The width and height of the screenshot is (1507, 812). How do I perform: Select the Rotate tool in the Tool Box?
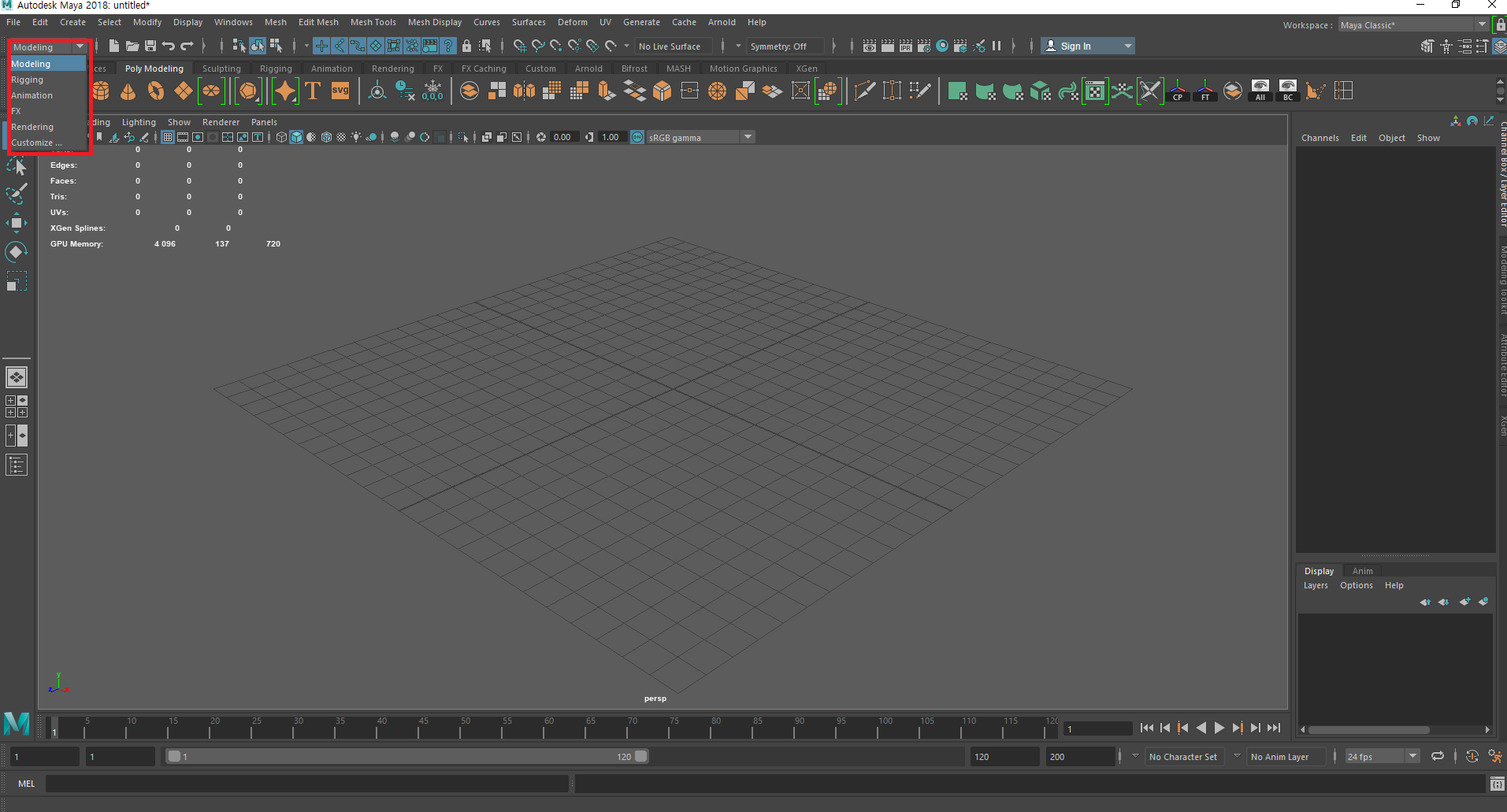coord(16,252)
